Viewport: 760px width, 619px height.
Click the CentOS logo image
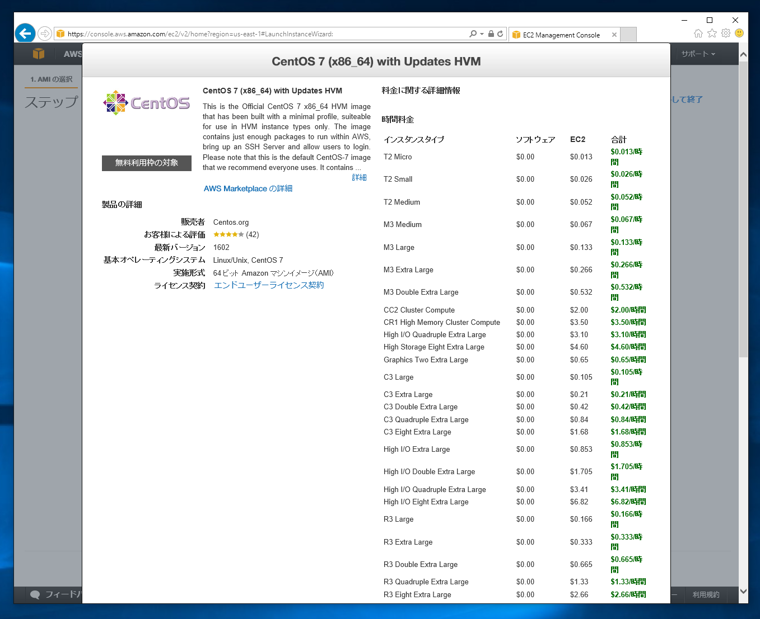point(146,103)
